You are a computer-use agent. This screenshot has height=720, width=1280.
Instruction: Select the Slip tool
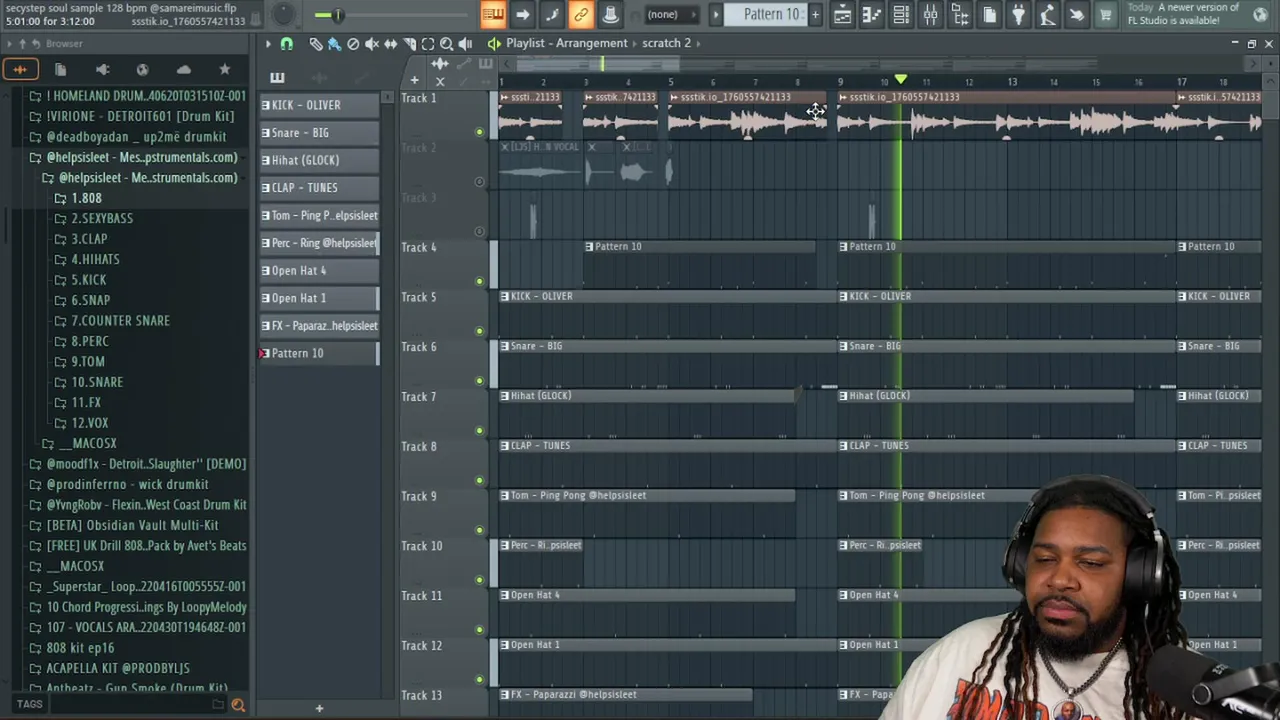click(x=390, y=44)
